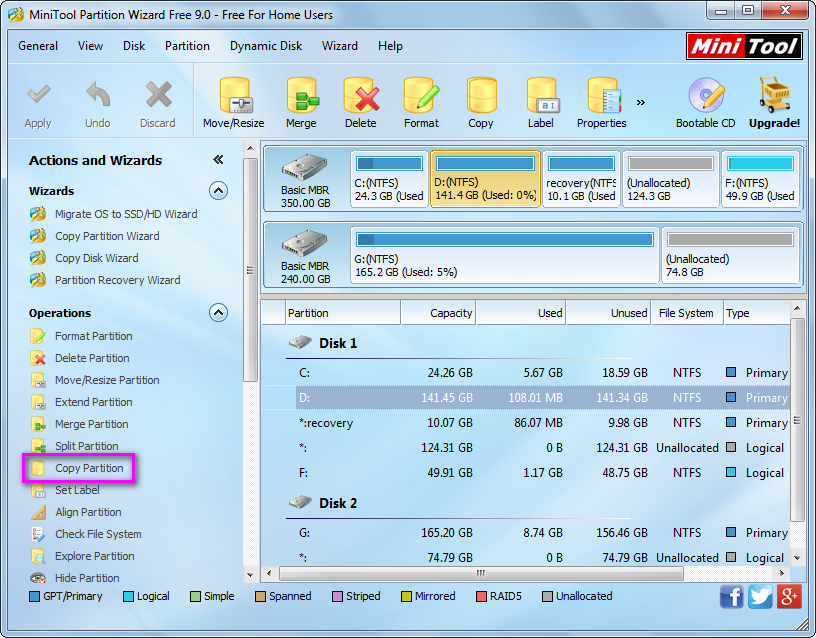
Task: Open the Dynamic Disk menu
Action: [x=266, y=46]
